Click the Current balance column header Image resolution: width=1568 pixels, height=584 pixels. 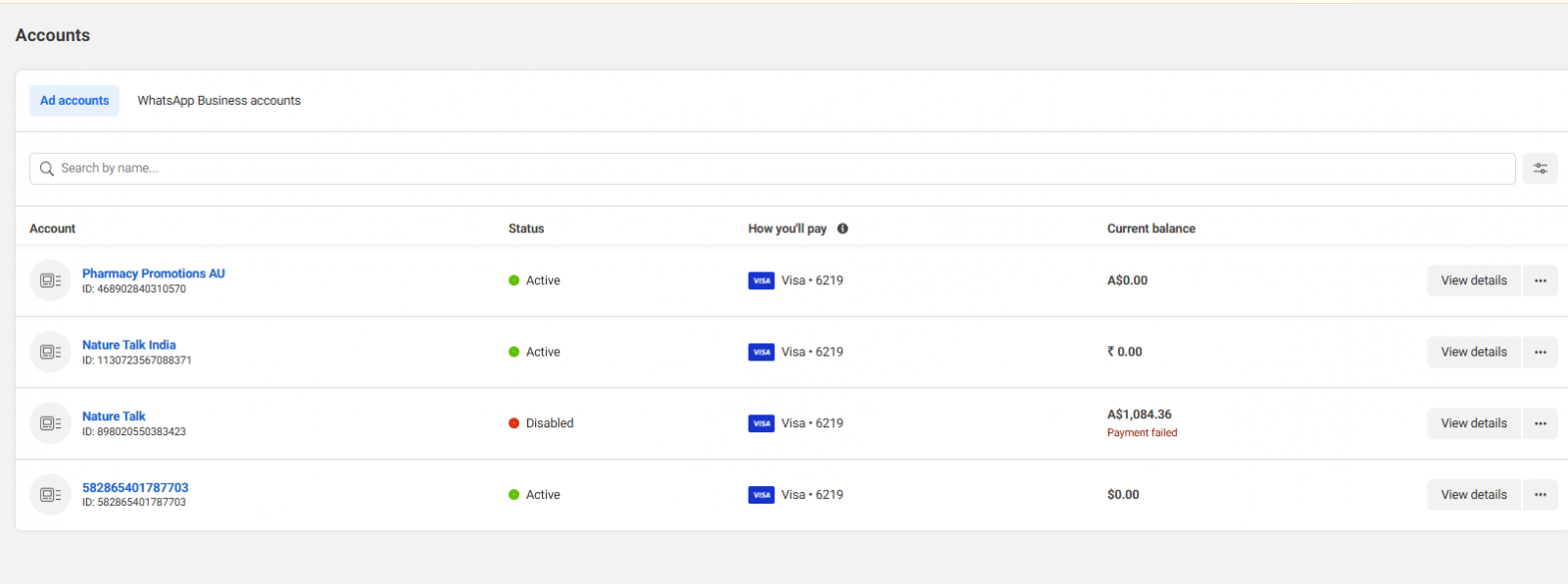pos(1151,228)
